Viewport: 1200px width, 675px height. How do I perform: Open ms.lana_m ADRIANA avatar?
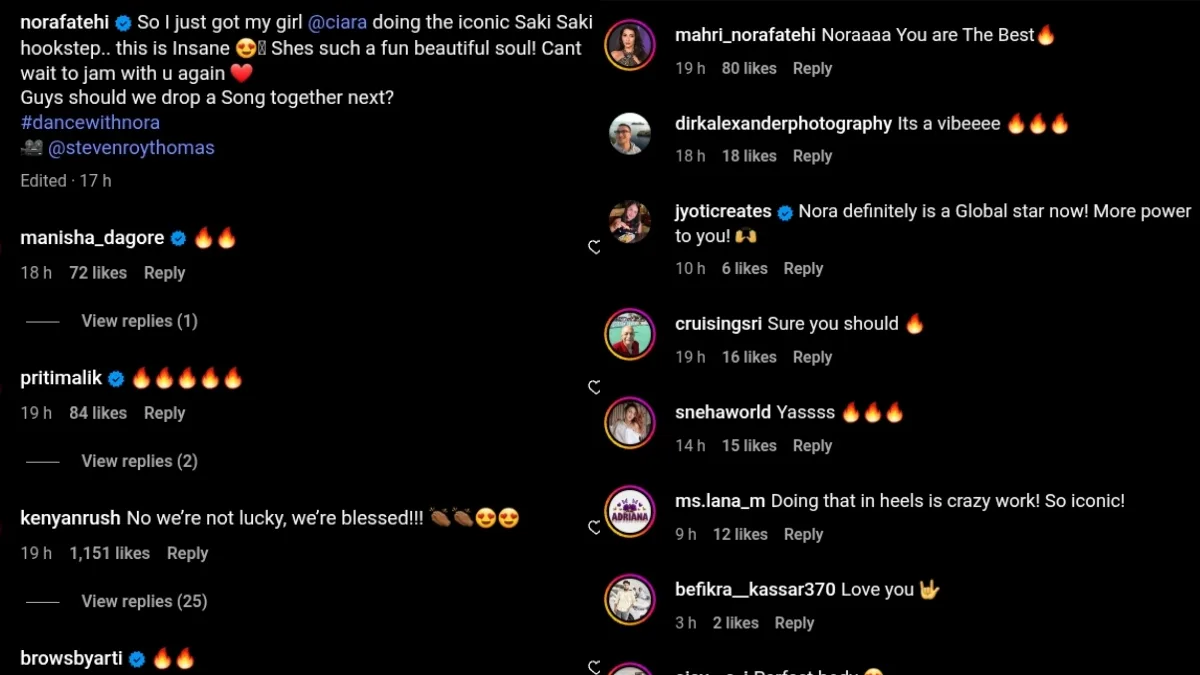click(x=630, y=511)
